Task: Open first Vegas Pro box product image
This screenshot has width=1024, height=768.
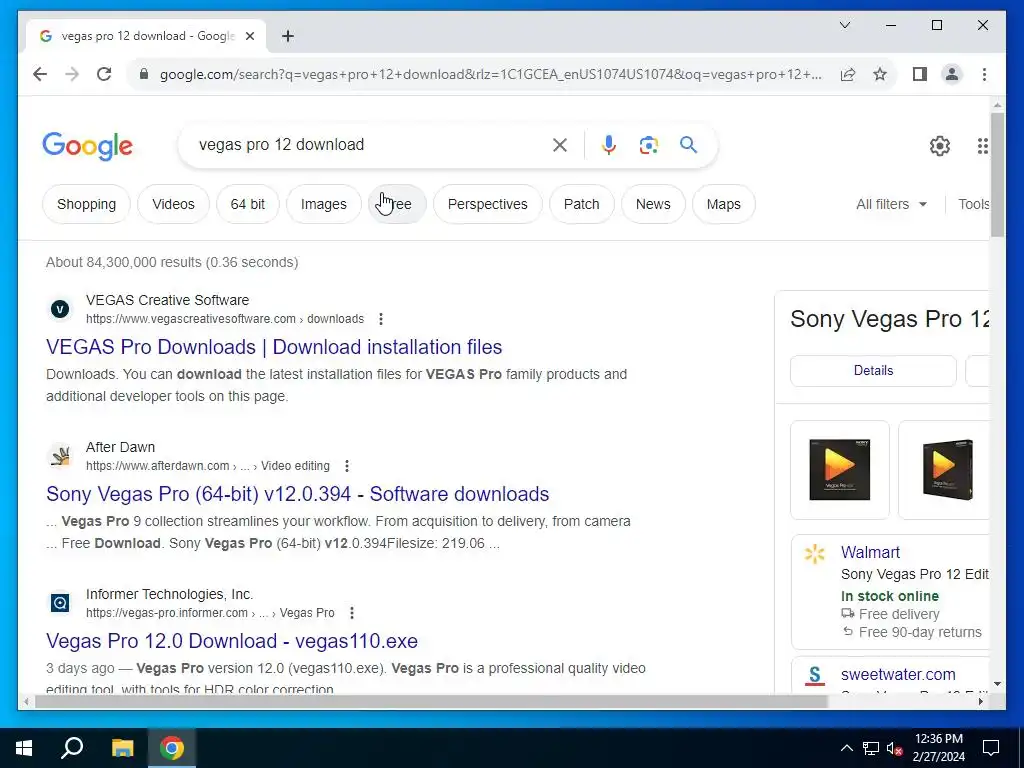Action: (840, 470)
